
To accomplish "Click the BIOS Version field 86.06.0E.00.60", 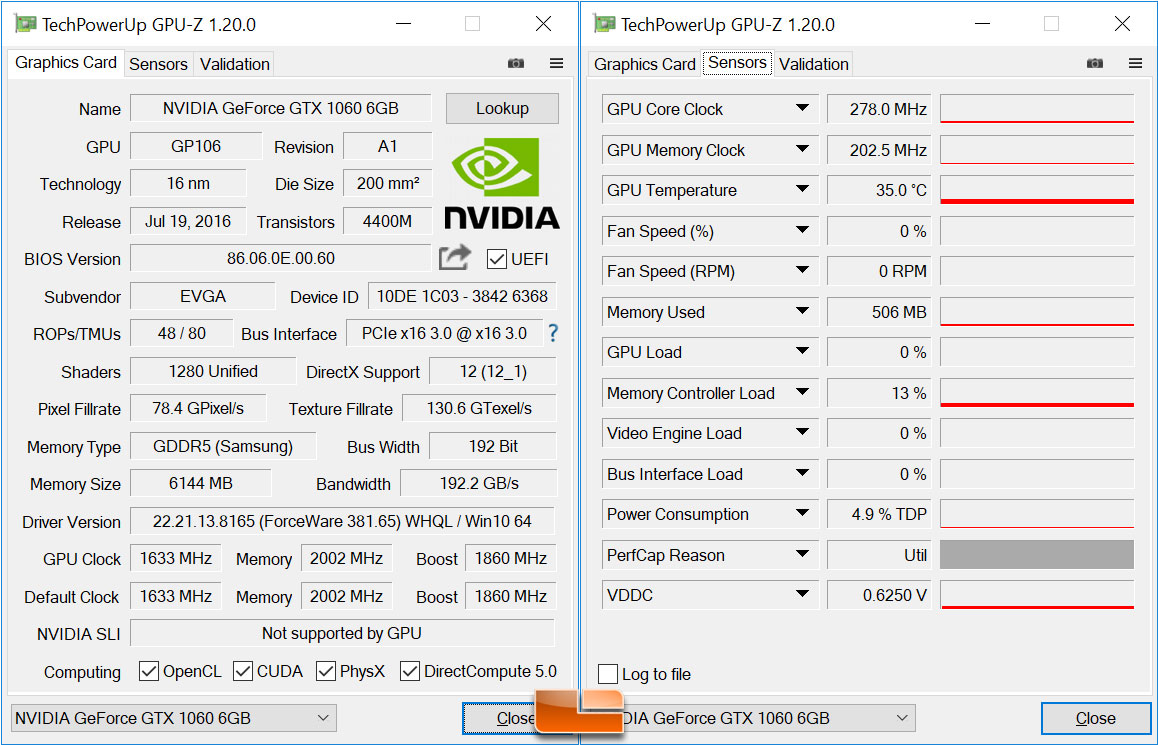I will point(281,258).
